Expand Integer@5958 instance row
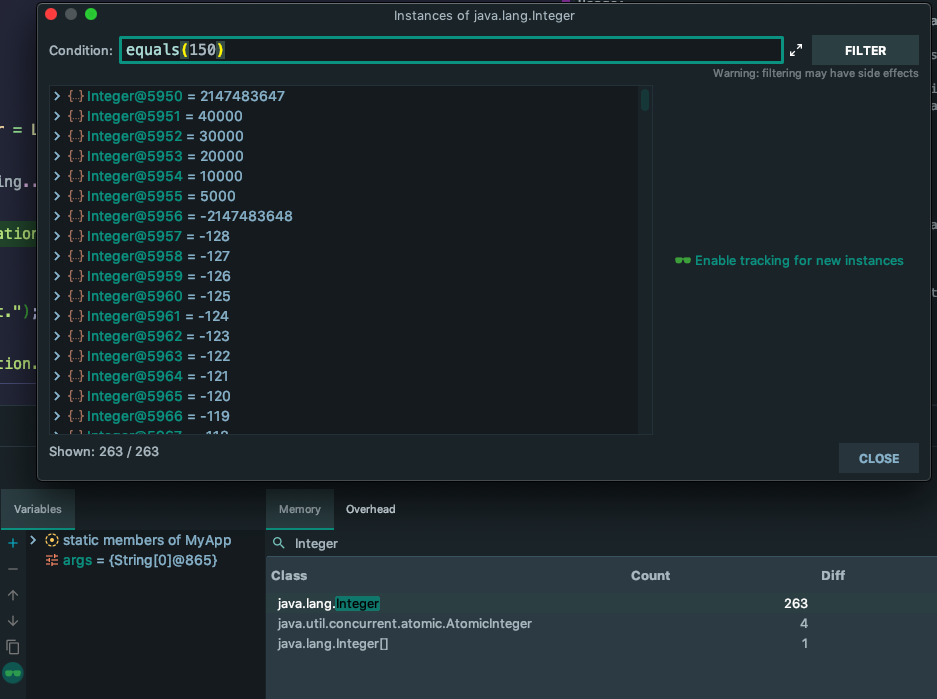Image resolution: width=937 pixels, height=699 pixels. (x=57, y=256)
